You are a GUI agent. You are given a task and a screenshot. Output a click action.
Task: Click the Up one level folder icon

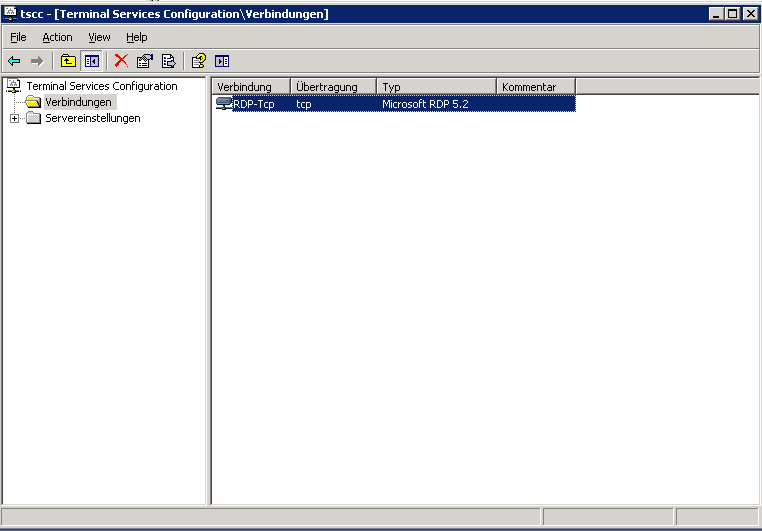(68, 61)
